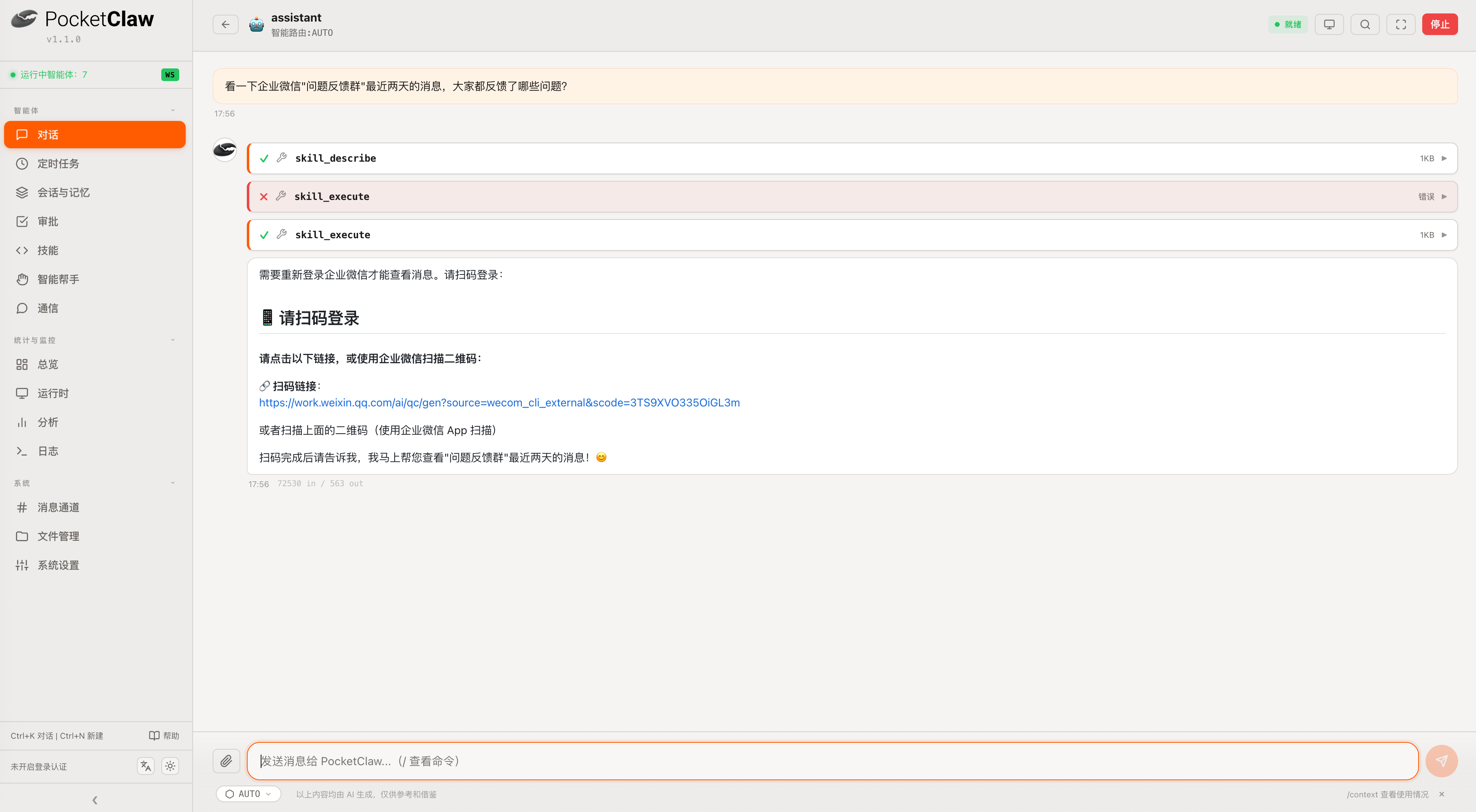Image resolution: width=1476 pixels, height=812 pixels.
Task: View 日志 logs
Action: (95, 451)
